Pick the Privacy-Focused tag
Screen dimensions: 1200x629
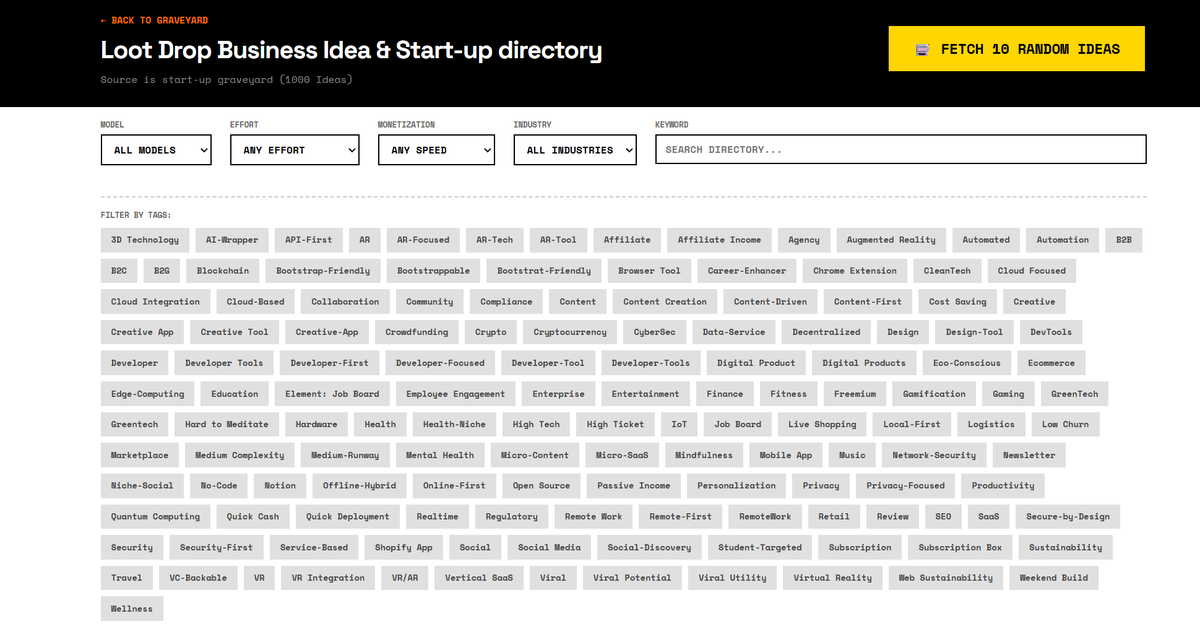[x=906, y=486]
